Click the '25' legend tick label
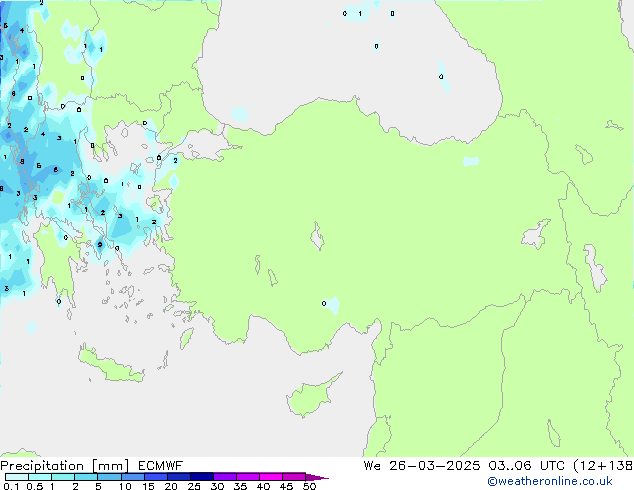Viewport: 634px width, 490px height. (x=194, y=486)
